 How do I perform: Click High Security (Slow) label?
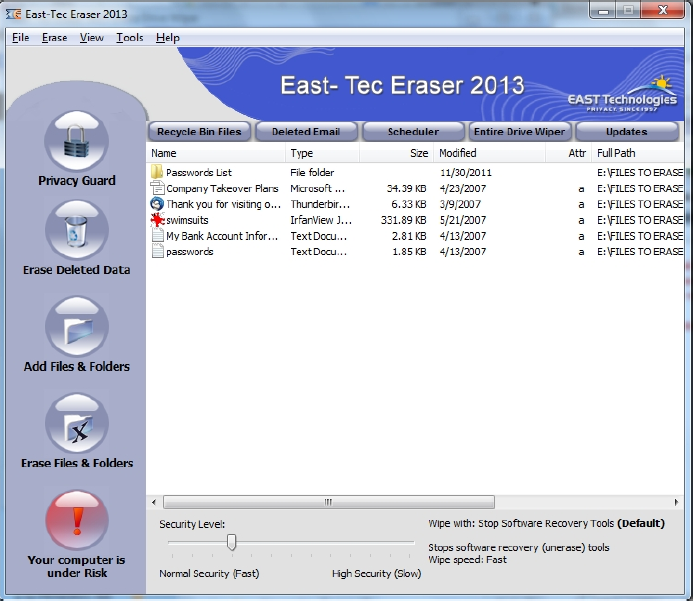[376, 573]
